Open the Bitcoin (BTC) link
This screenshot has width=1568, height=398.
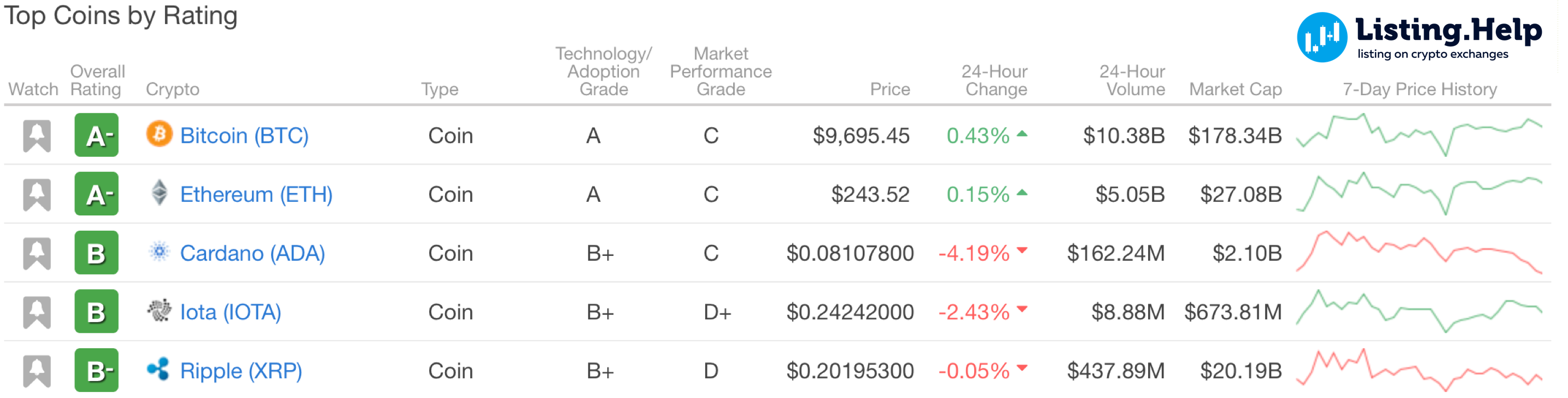244,135
